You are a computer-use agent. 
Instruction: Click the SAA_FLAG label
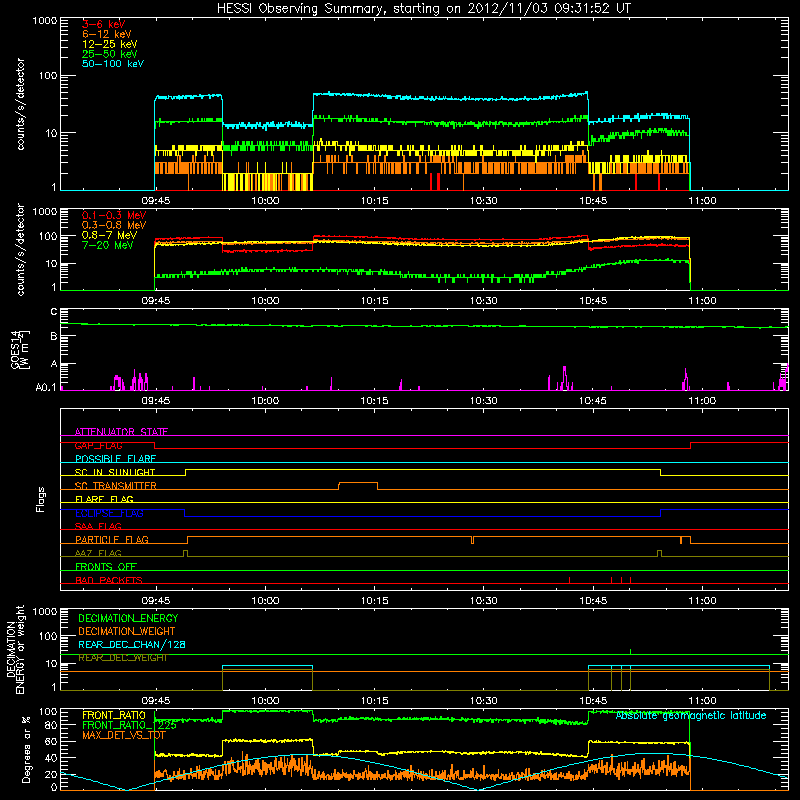pyautogui.click(x=98, y=526)
